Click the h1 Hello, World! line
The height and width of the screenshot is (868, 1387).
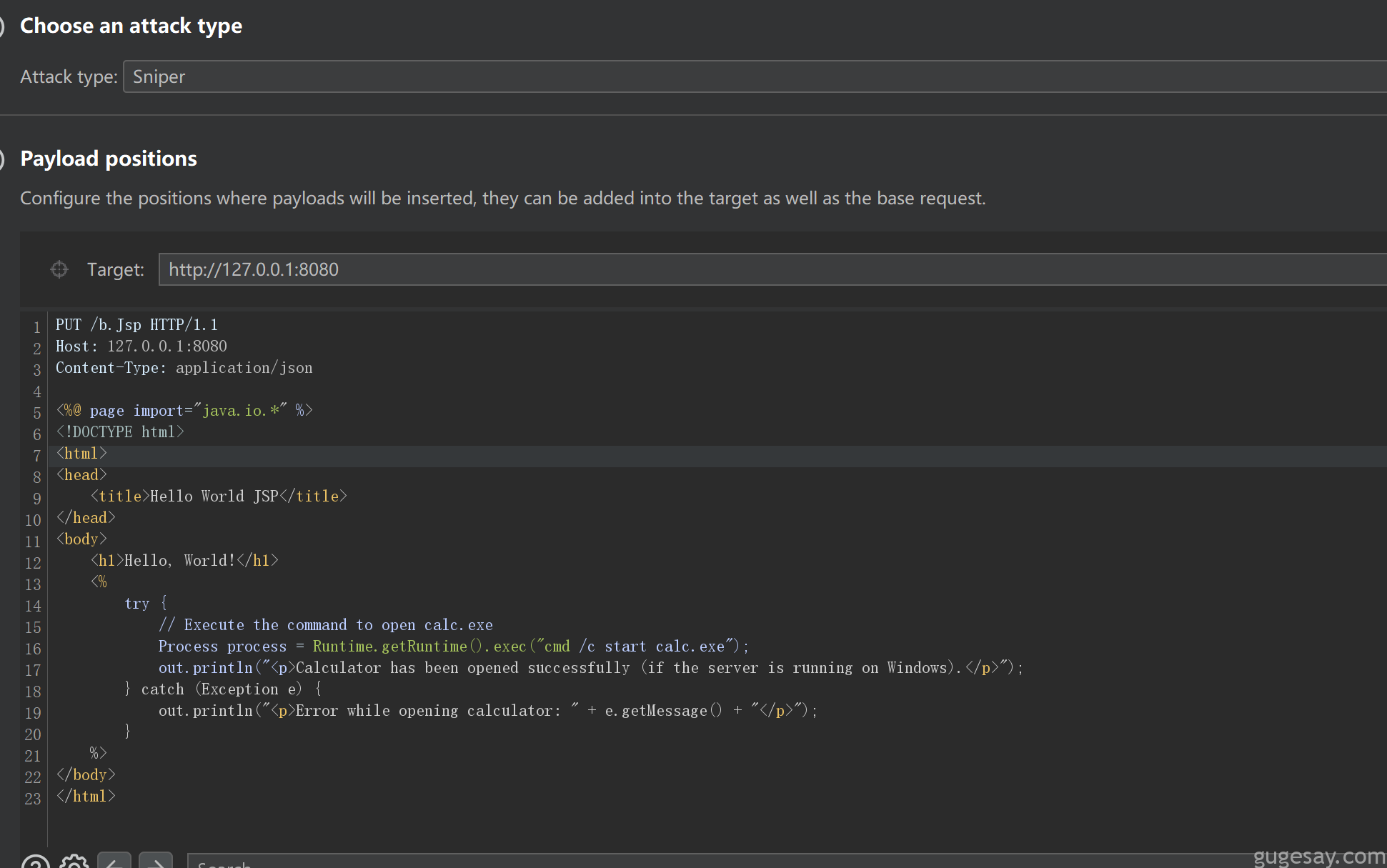(184, 561)
